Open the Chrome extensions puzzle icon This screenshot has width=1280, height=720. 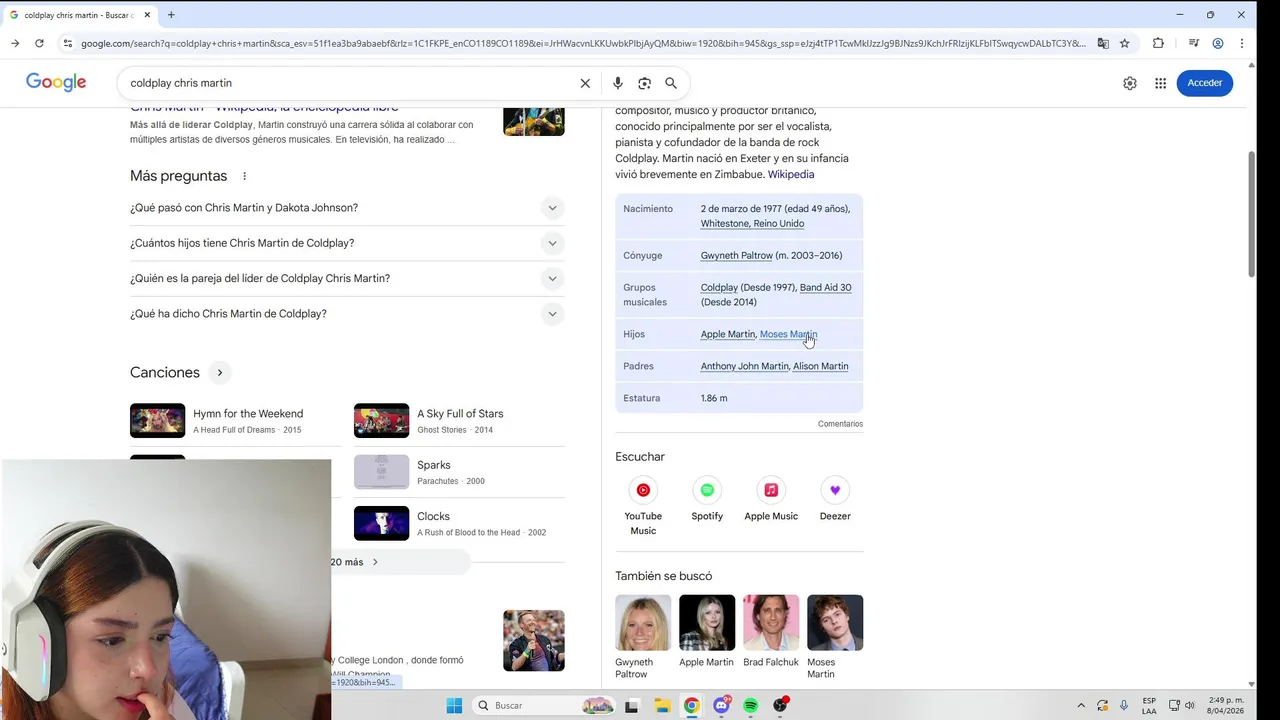(x=1158, y=43)
